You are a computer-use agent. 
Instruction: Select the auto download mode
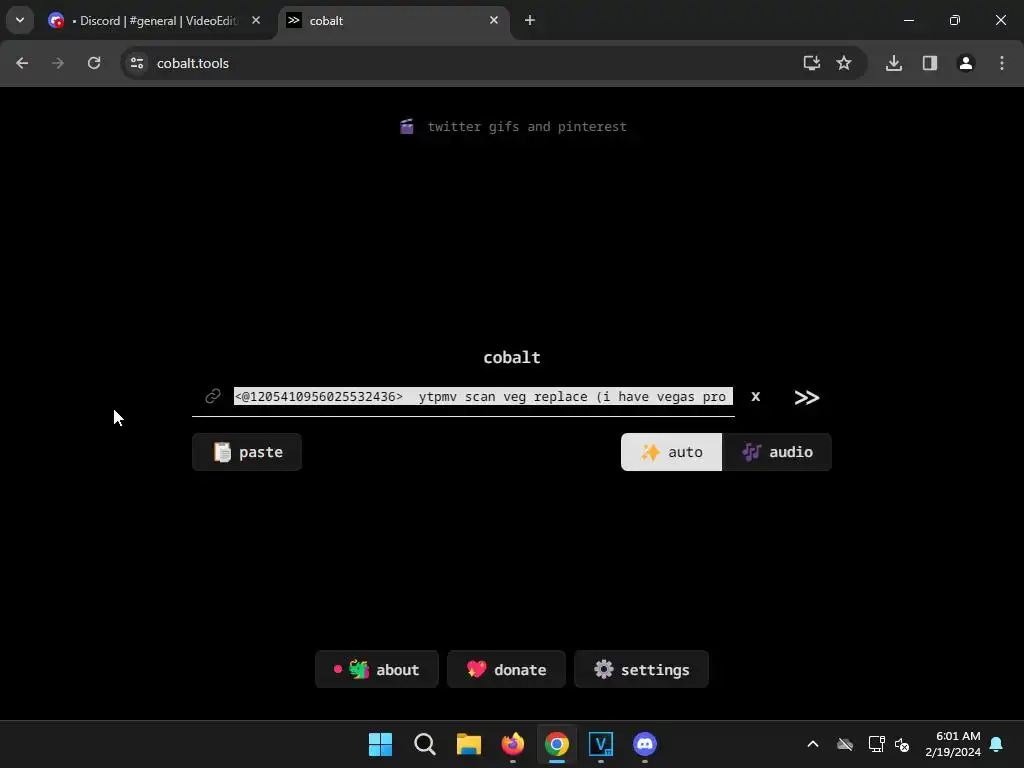tap(671, 452)
